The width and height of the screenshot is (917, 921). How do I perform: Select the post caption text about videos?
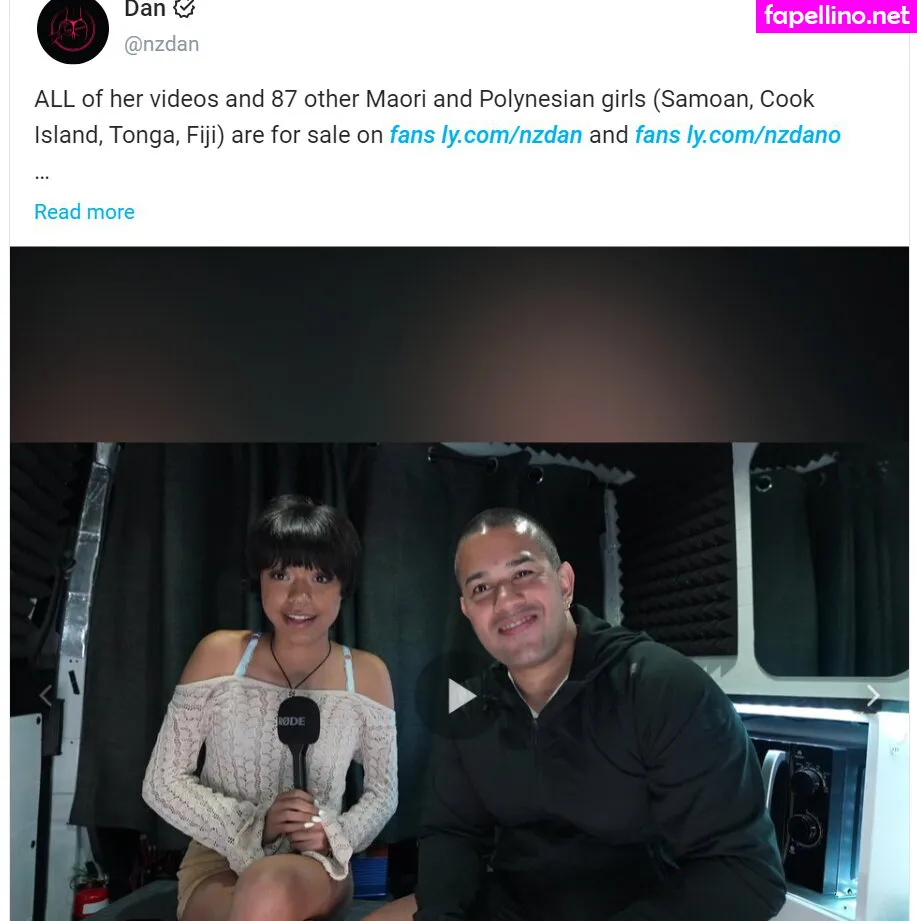click(438, 117)
